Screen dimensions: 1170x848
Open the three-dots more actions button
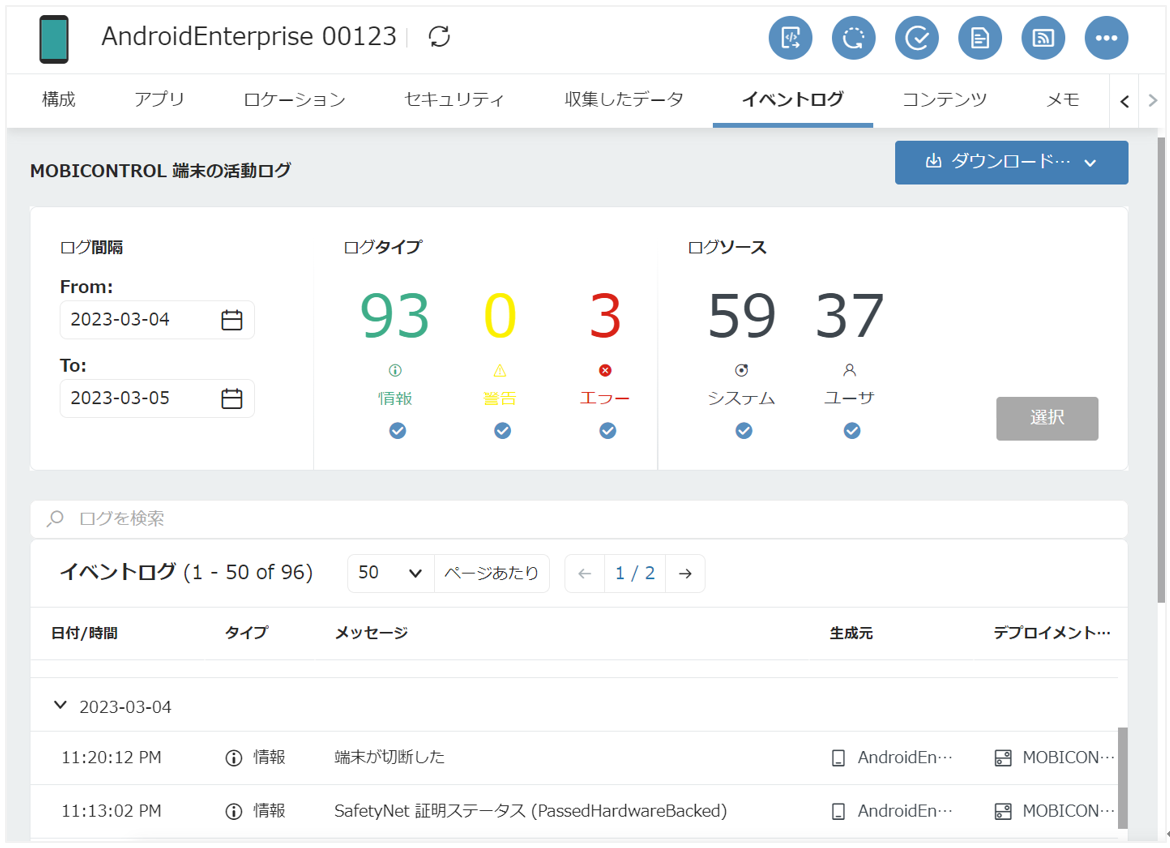[1107, 37]
